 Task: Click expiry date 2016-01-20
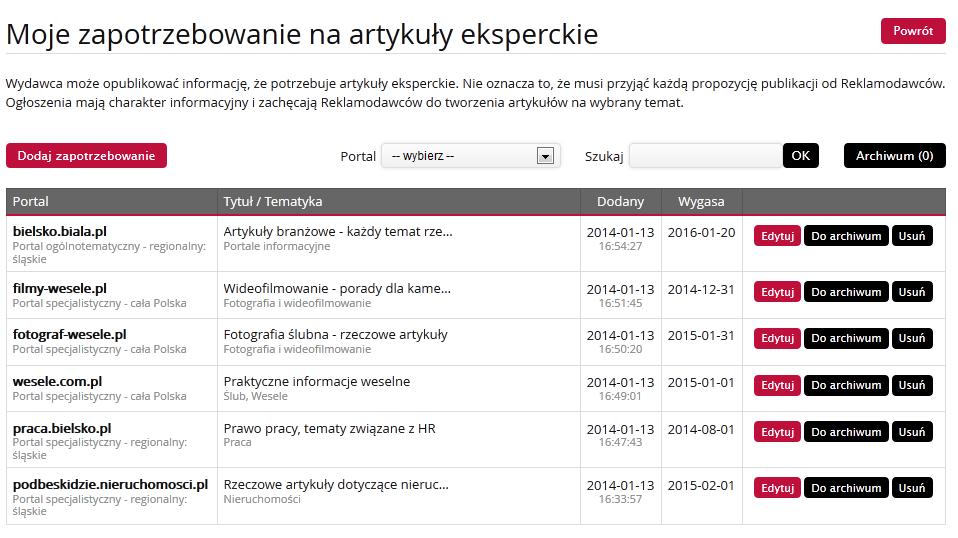[x=701, y=233]
